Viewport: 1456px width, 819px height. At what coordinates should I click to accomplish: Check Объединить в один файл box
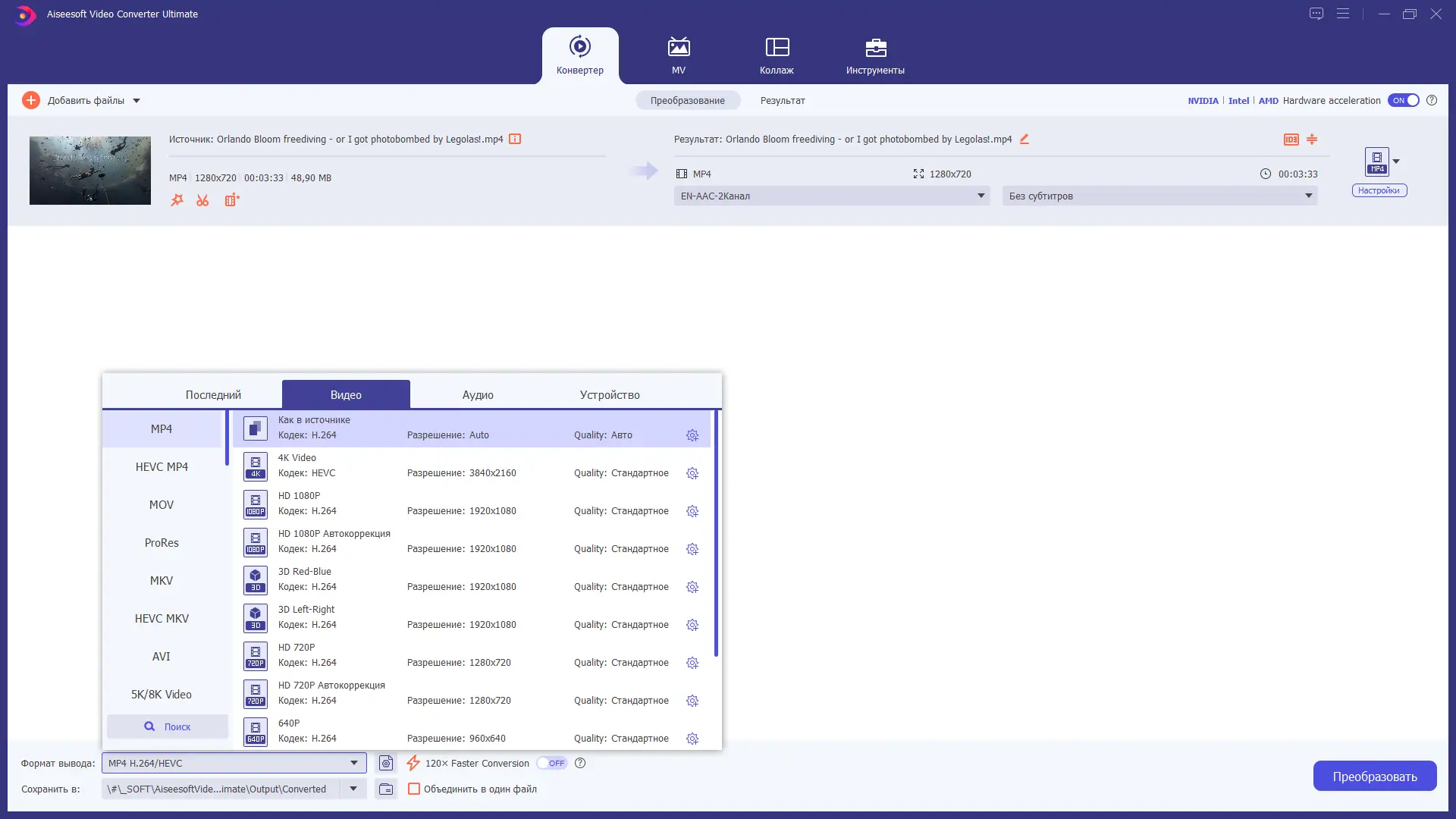point(414,789)
